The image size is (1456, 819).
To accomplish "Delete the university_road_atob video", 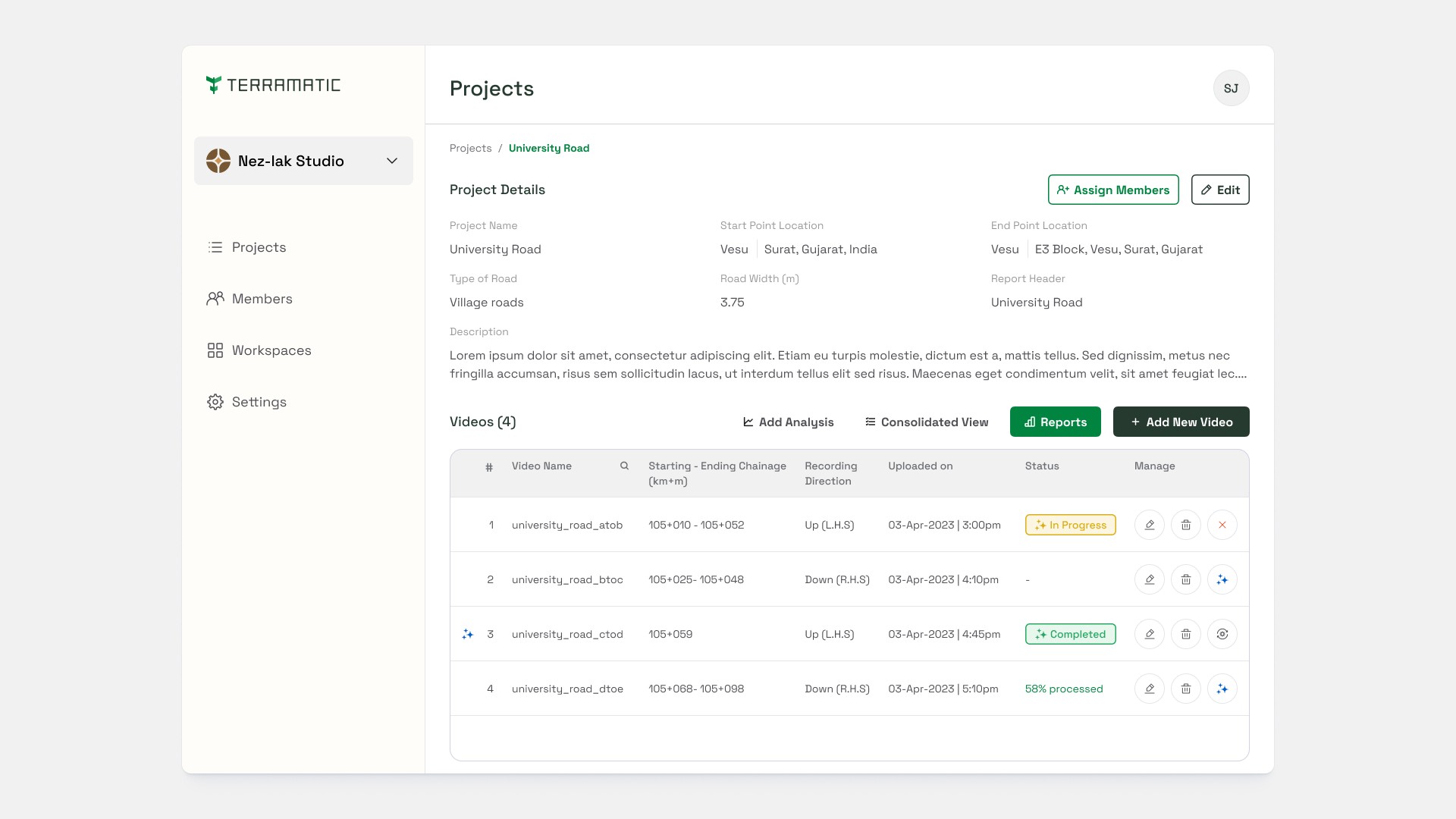I will pyautogui.click(x=1186, y=525).
